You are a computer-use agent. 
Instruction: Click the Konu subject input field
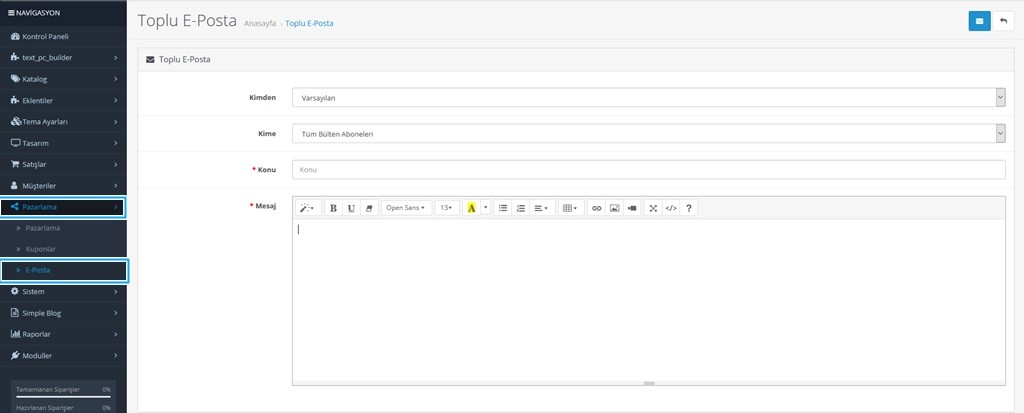pyautogui.click(x=648, y=170)
